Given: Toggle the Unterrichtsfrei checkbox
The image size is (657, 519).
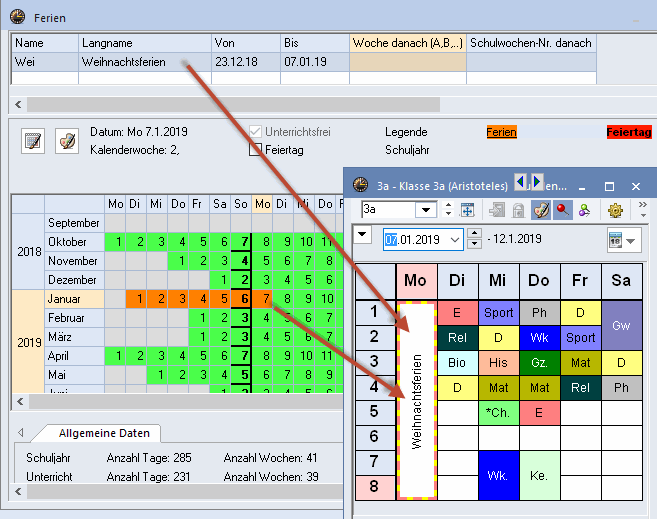Looking at the screenshot, I should click(x=255, y=132).
